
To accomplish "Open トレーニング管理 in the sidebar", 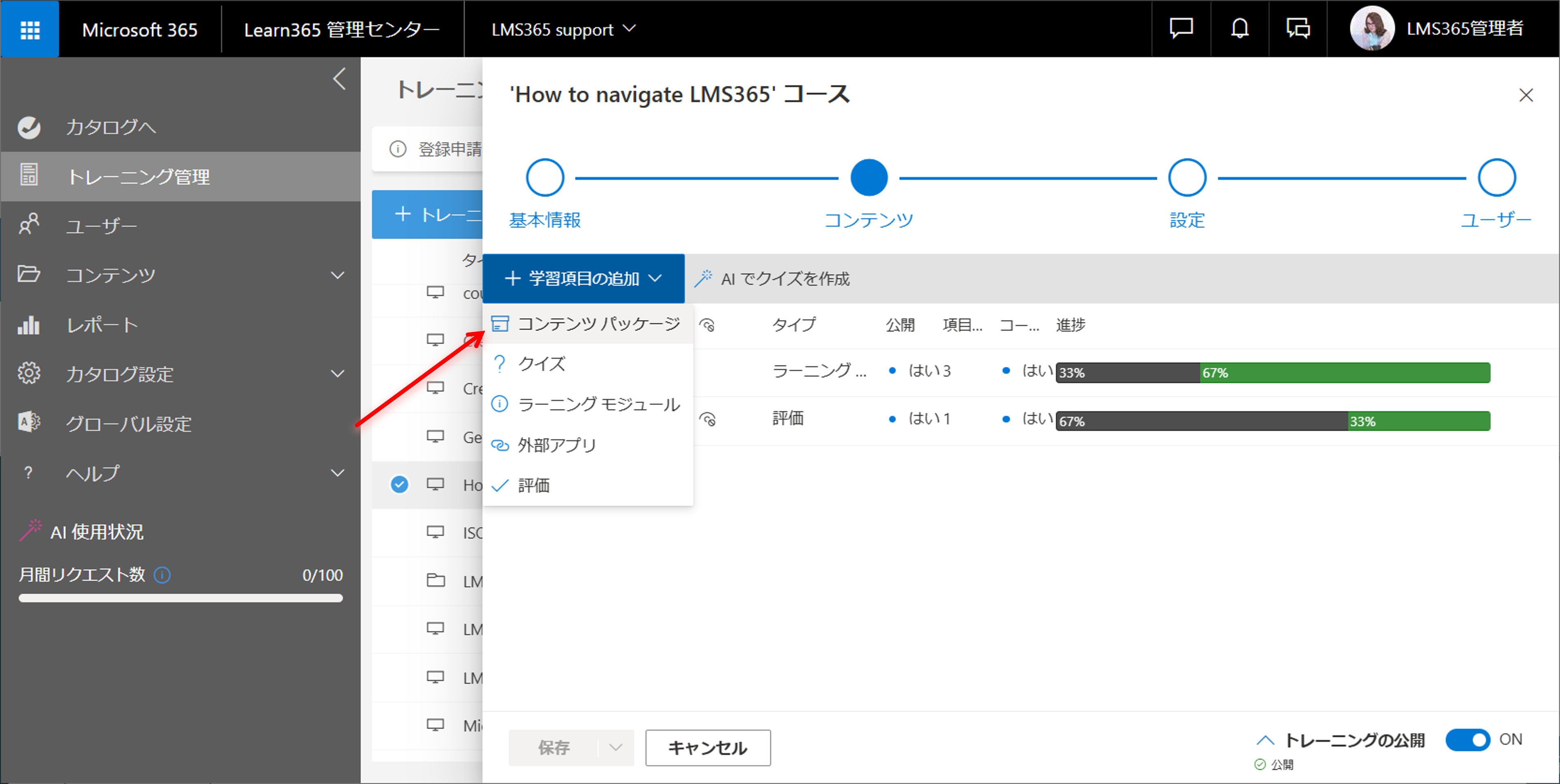I will click(x=180, y=176).
